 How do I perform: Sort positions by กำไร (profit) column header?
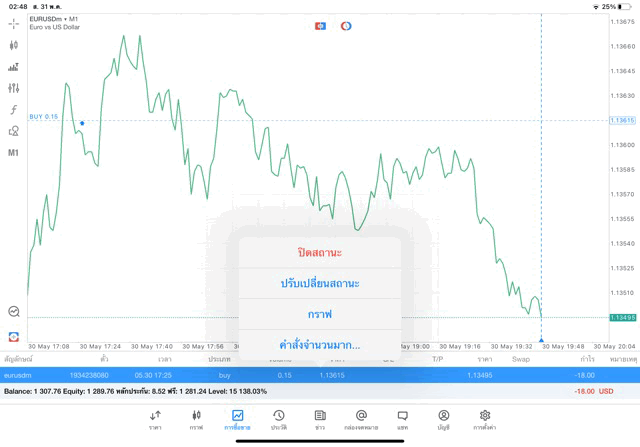pyautogui.click(x=587, y=358)
